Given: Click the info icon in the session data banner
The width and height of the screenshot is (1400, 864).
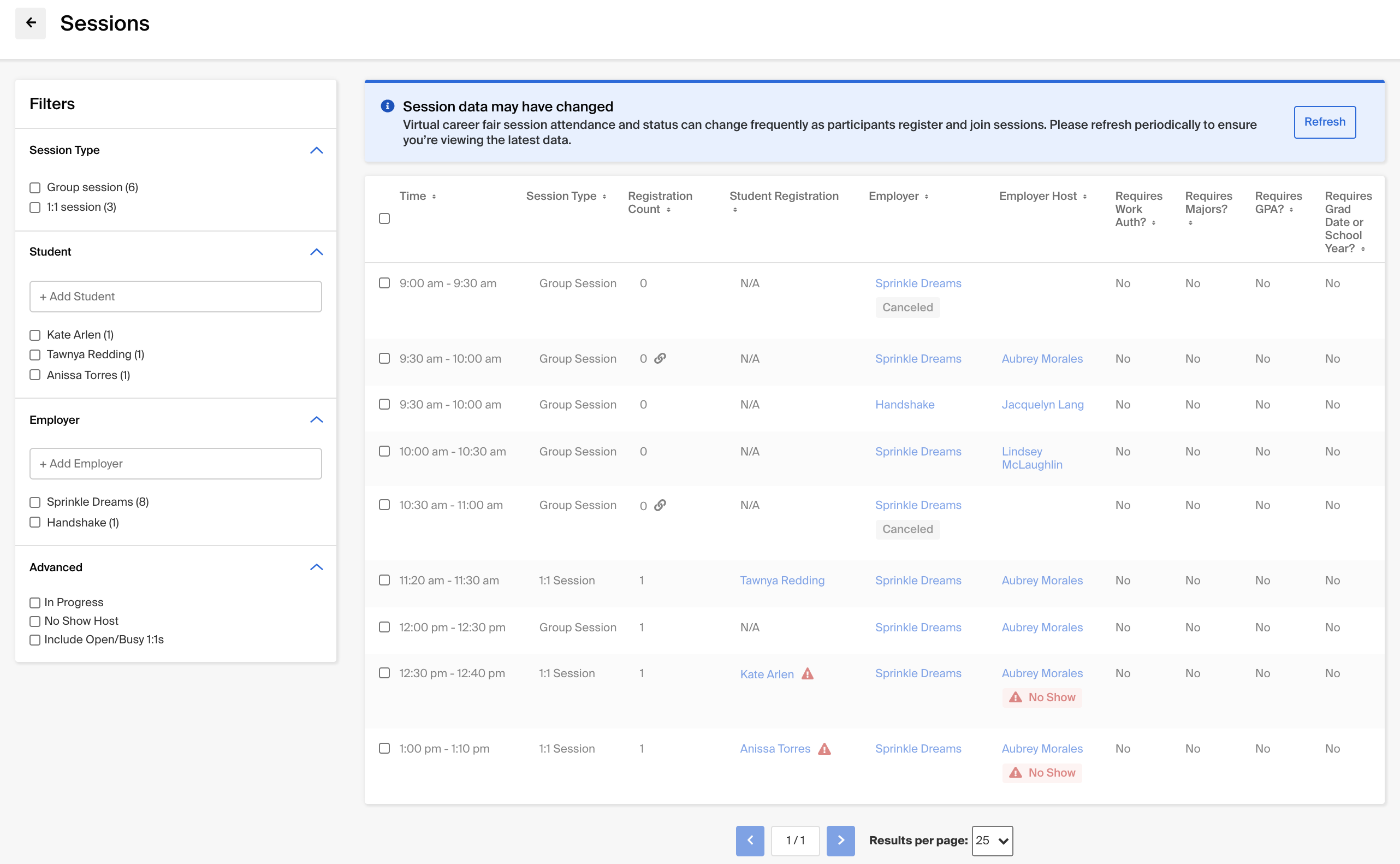Looking at the screenshot, I should pyautogui.click(x=387, y=106).
